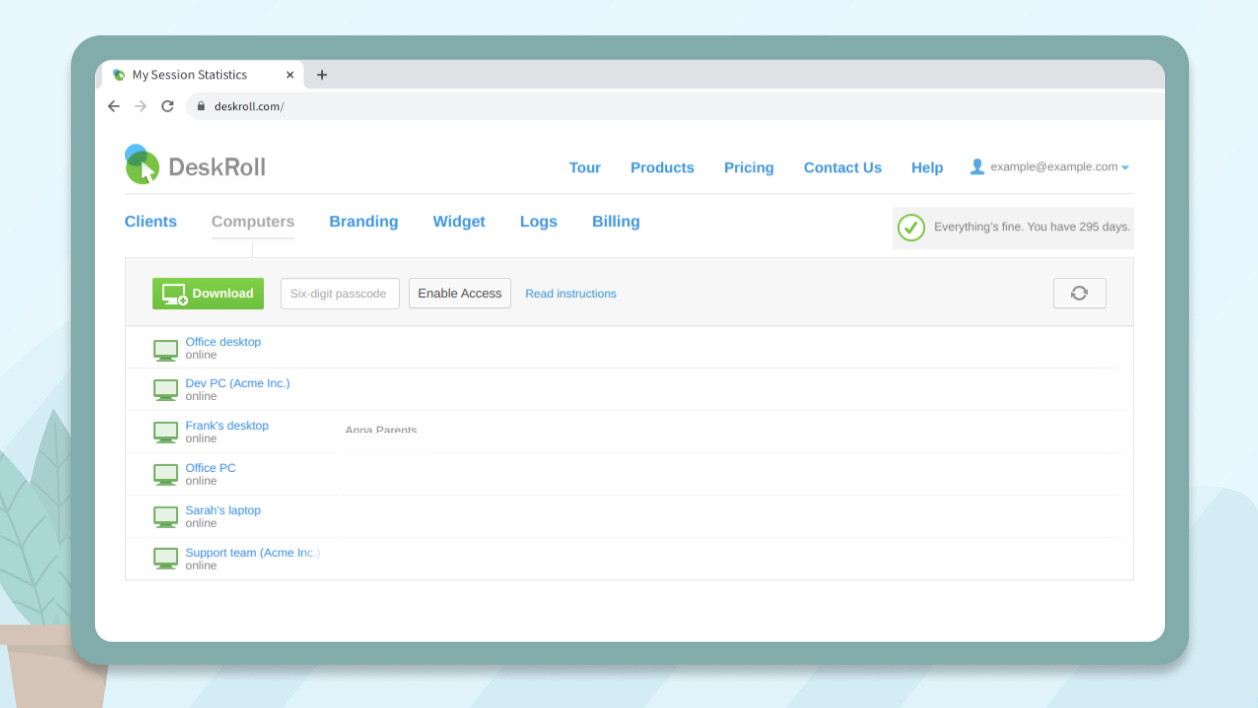Go back using browser back arrow
This screenshot has height=708, width=1258.
pyautogui.click(x=114, y=106)
